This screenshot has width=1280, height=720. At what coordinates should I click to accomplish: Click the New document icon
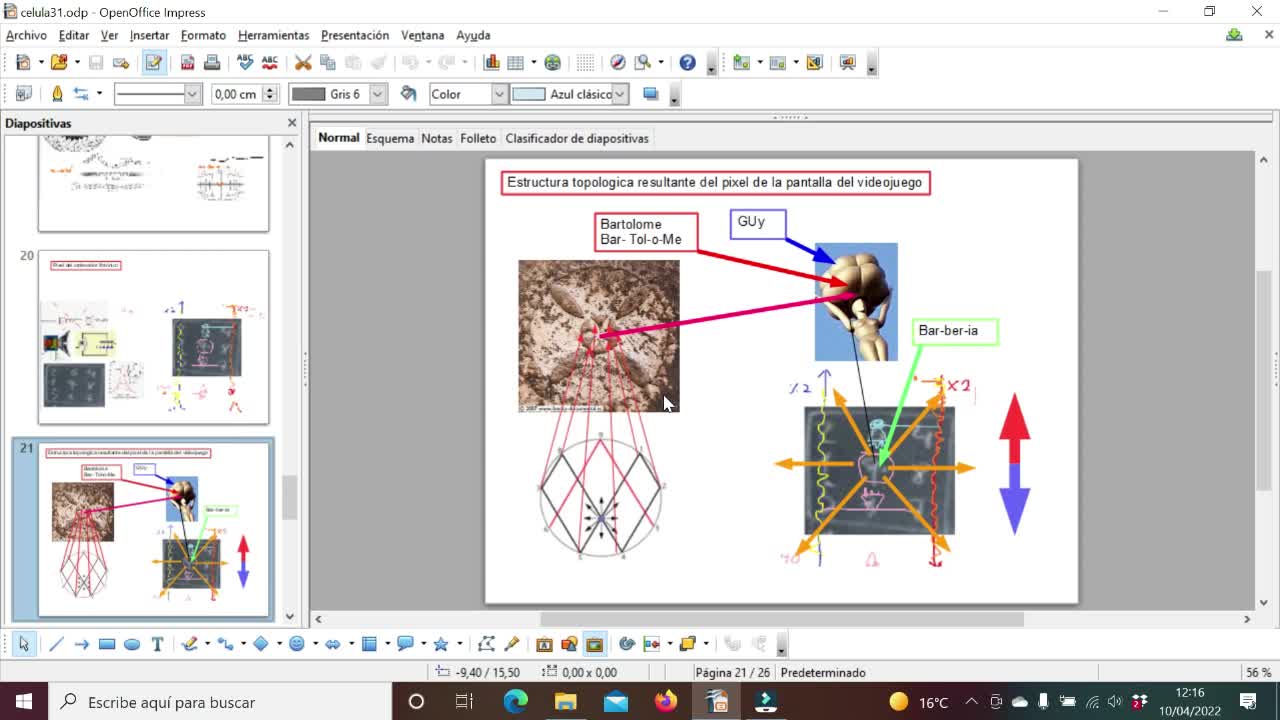coord(23,62)
